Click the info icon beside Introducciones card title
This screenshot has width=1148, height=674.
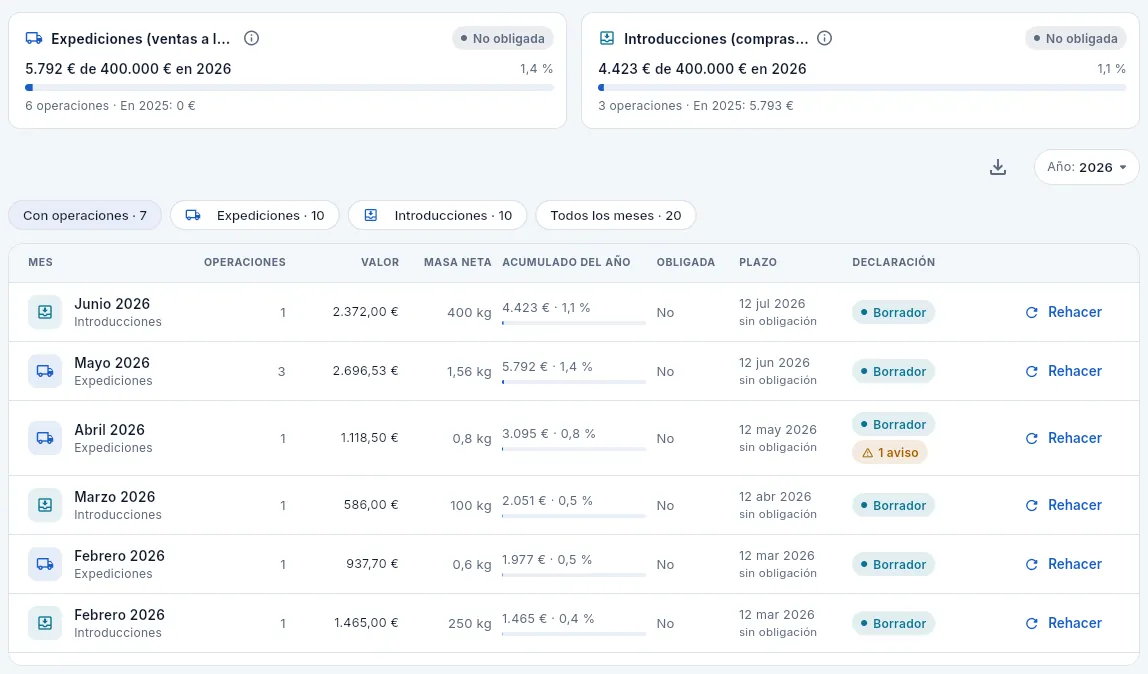(824, 38)
